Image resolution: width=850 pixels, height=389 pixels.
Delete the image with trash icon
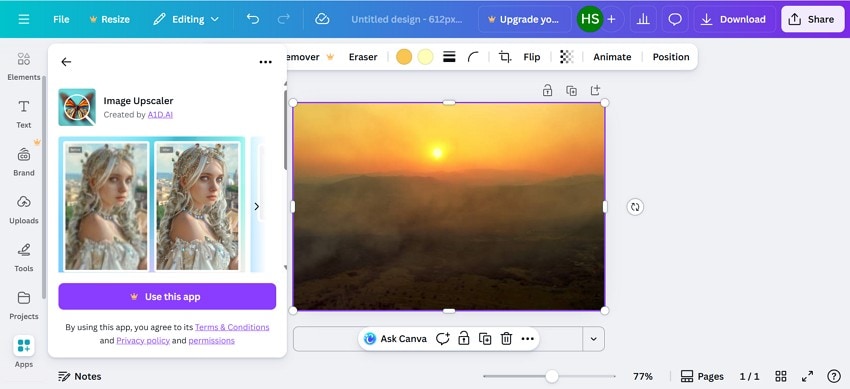click(x=506, y=339)
